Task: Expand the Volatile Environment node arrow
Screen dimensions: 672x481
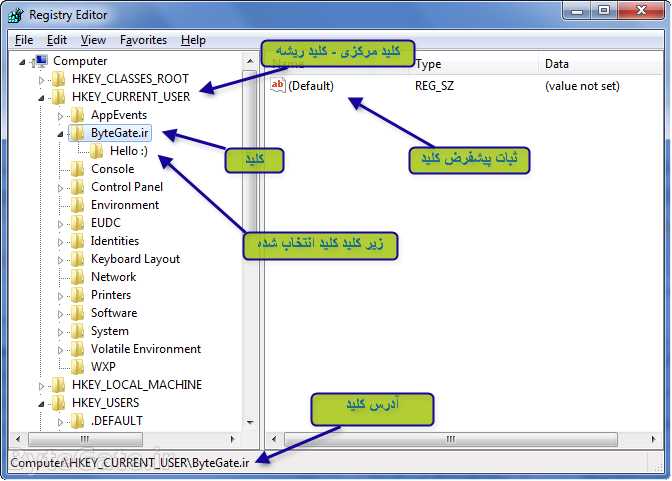Action: click(60, 350)
